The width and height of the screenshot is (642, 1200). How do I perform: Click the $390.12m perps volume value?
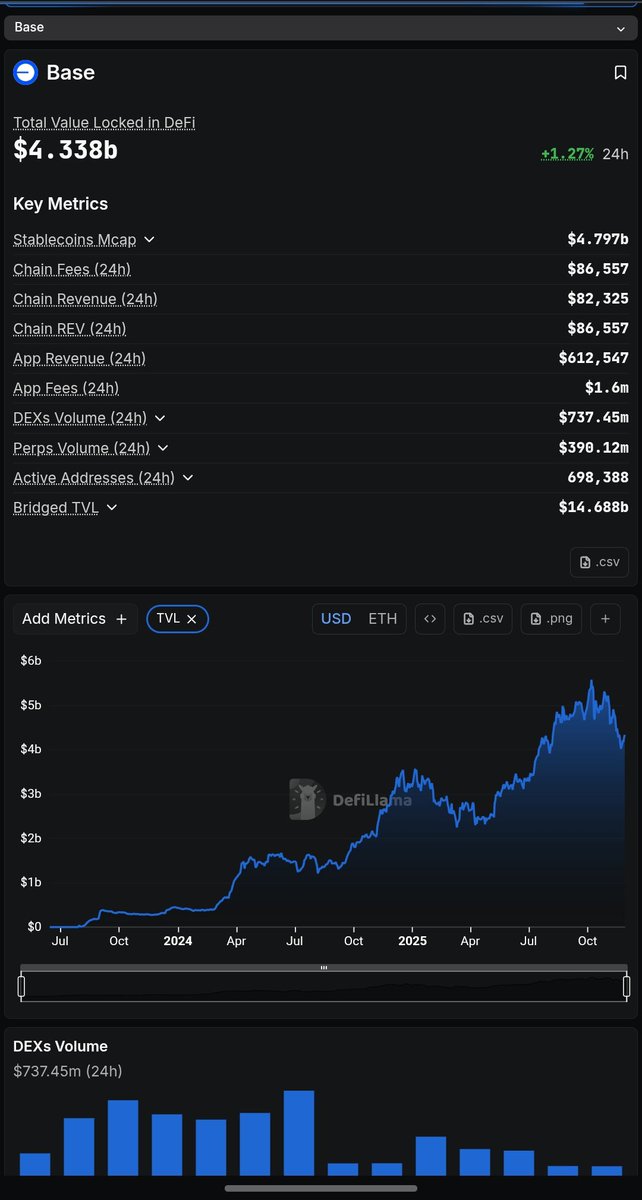pos(594,448)
